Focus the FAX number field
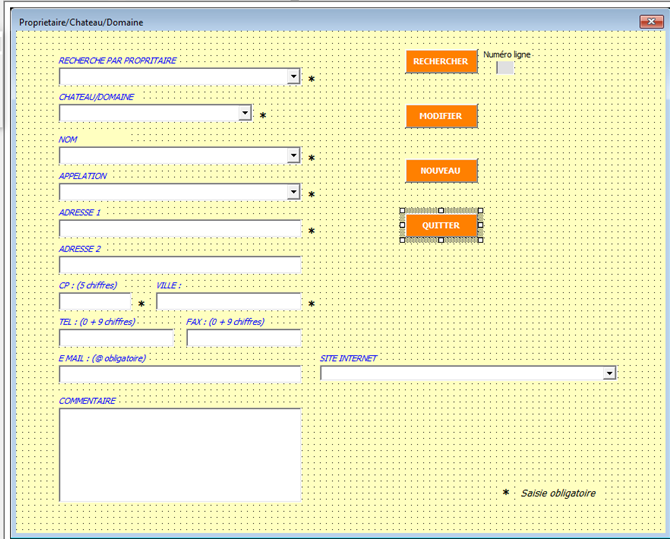This screenshot has height=539, width=670. pos(243,338)
